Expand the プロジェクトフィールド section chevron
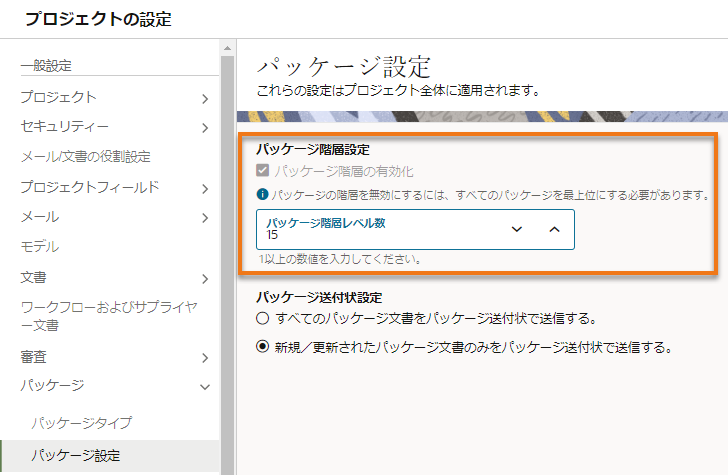 click(x=205, y=189)
